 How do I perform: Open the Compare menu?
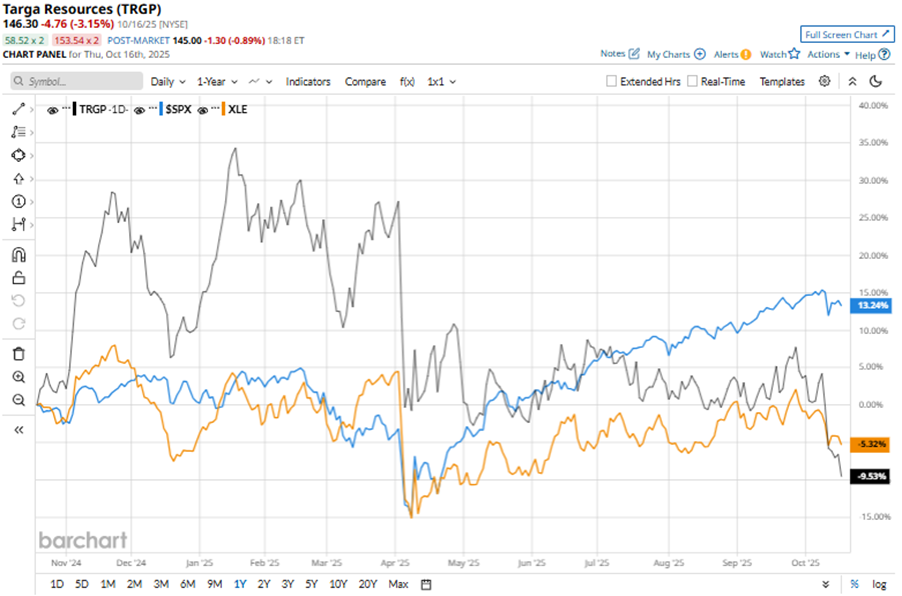(365, 82)
